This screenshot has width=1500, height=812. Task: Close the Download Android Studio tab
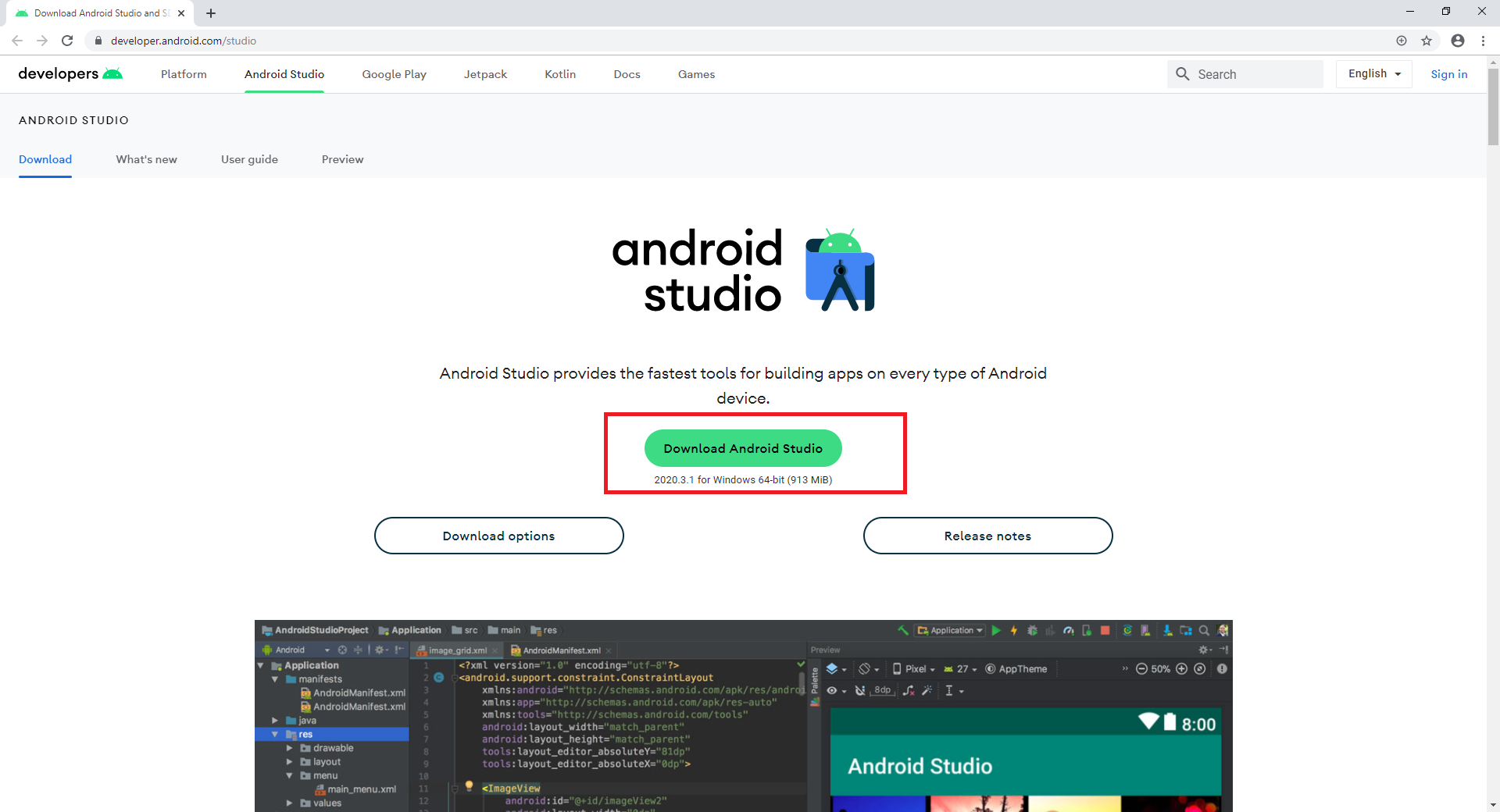click(x=181, y=13)
